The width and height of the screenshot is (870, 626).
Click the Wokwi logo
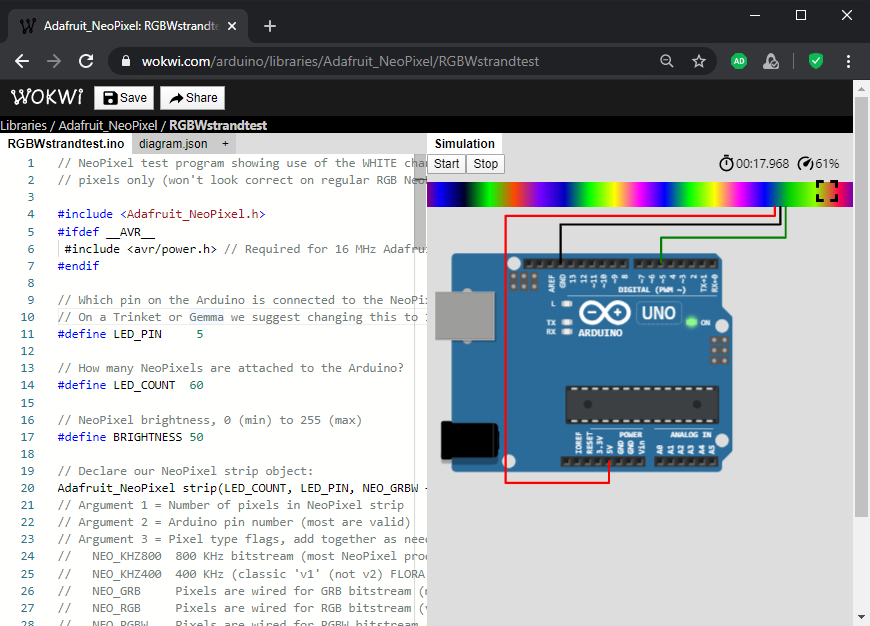(x=47, y=97)
